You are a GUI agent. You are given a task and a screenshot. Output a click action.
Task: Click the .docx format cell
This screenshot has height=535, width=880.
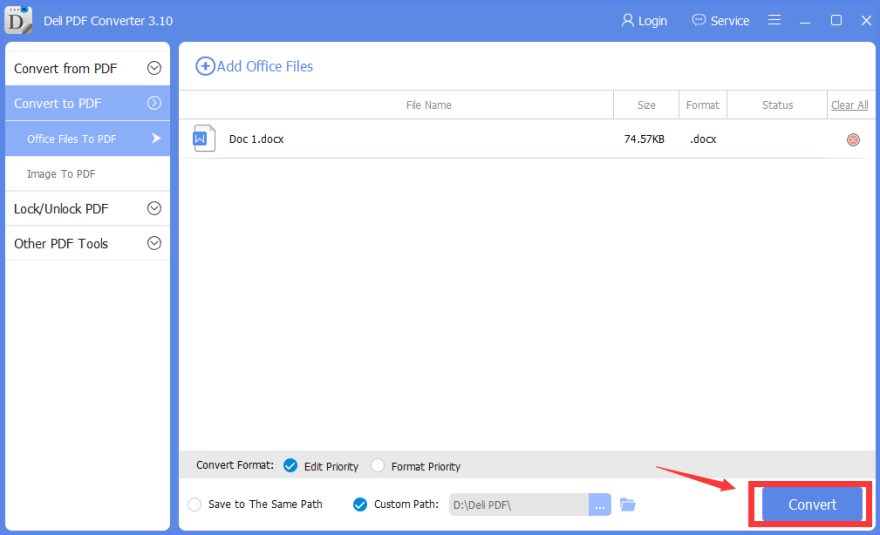[x=703, y=139]
